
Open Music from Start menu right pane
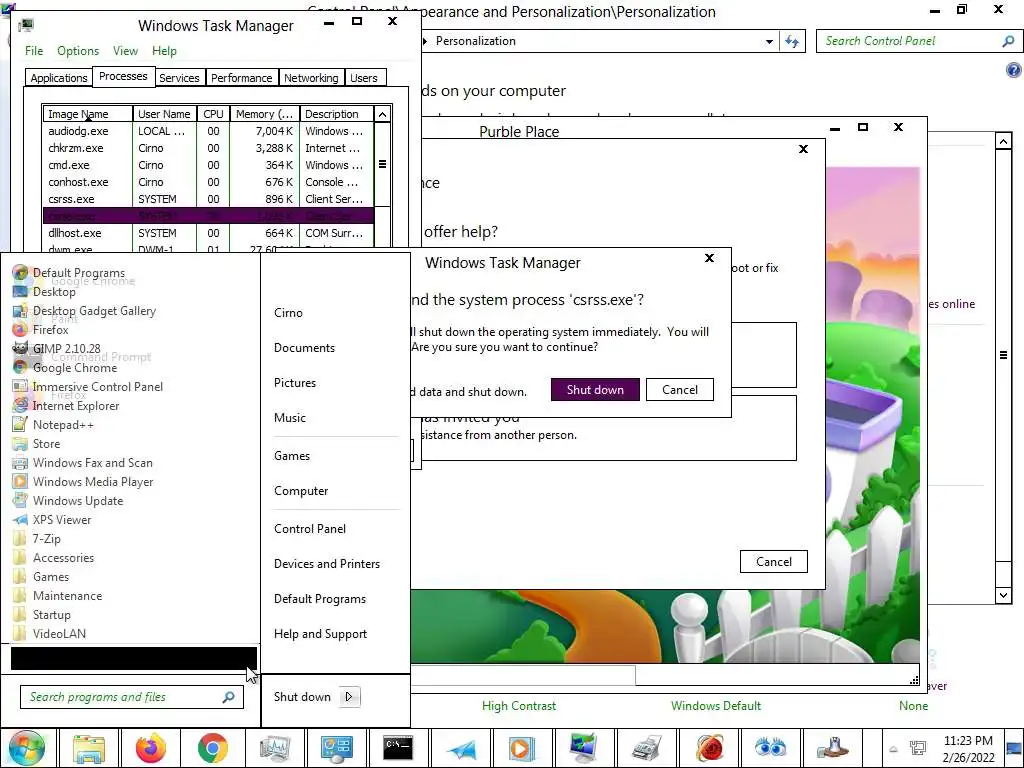[290, 418]
